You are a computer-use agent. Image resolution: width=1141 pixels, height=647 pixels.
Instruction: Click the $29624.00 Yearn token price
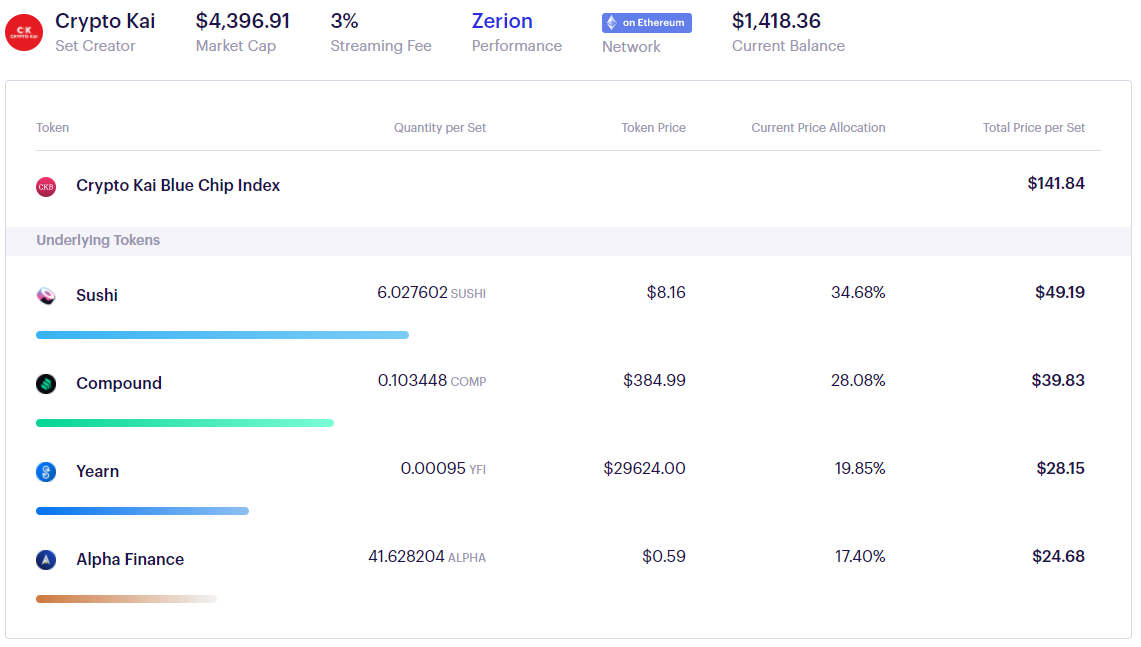[x=645, y=469]
